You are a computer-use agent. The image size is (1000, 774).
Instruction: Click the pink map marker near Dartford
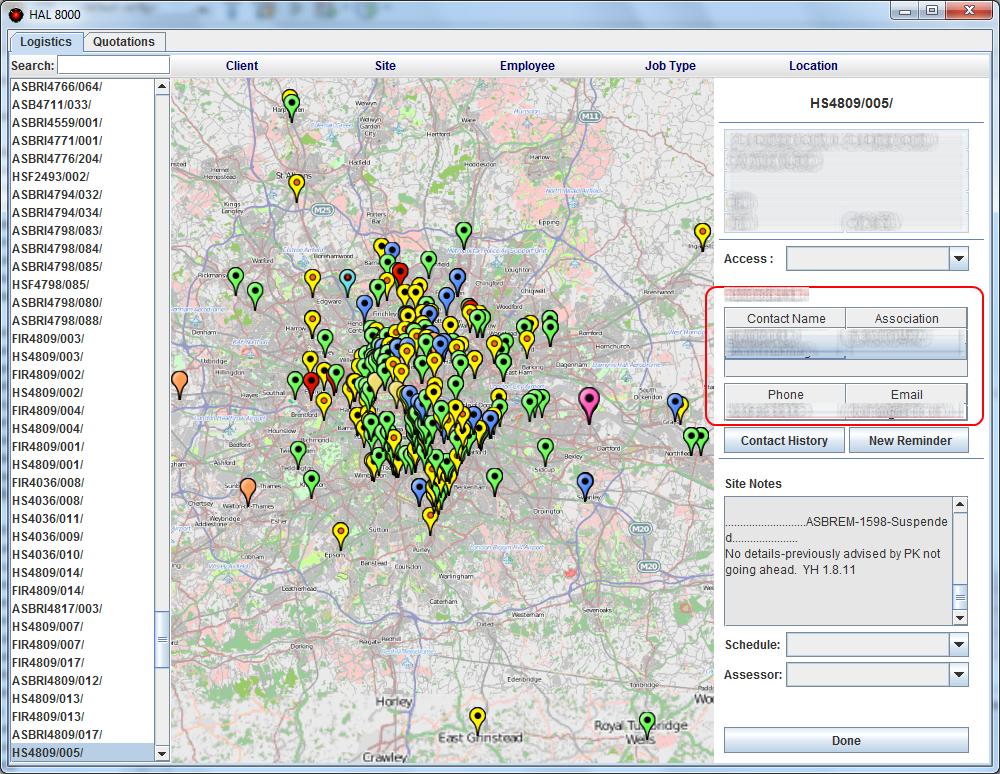click(589, 402)
